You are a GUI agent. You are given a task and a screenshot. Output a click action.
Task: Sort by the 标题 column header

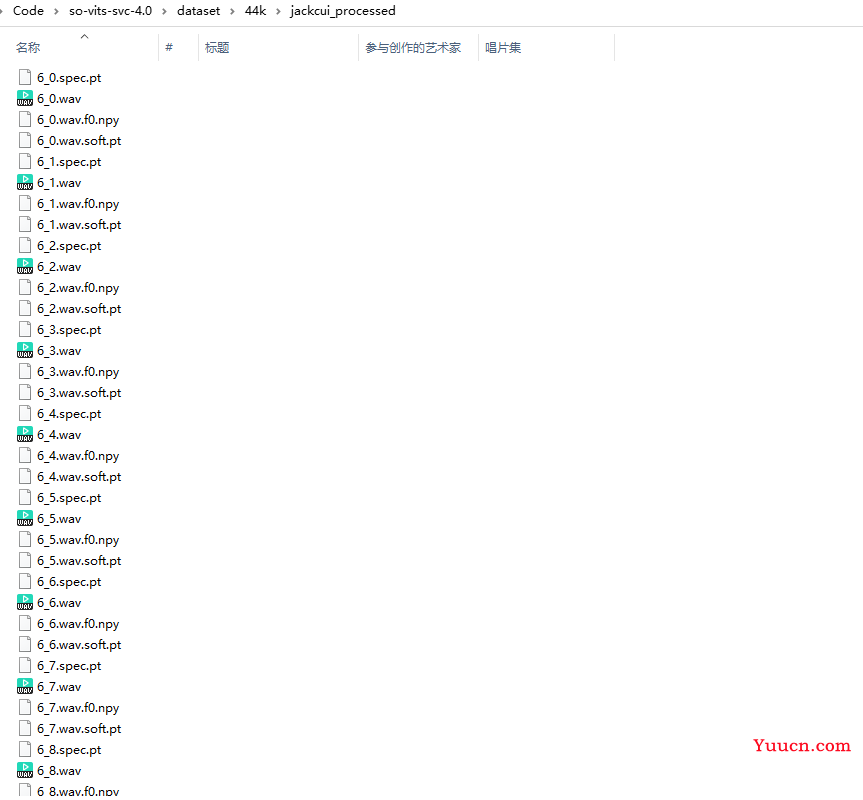point(217,48)
